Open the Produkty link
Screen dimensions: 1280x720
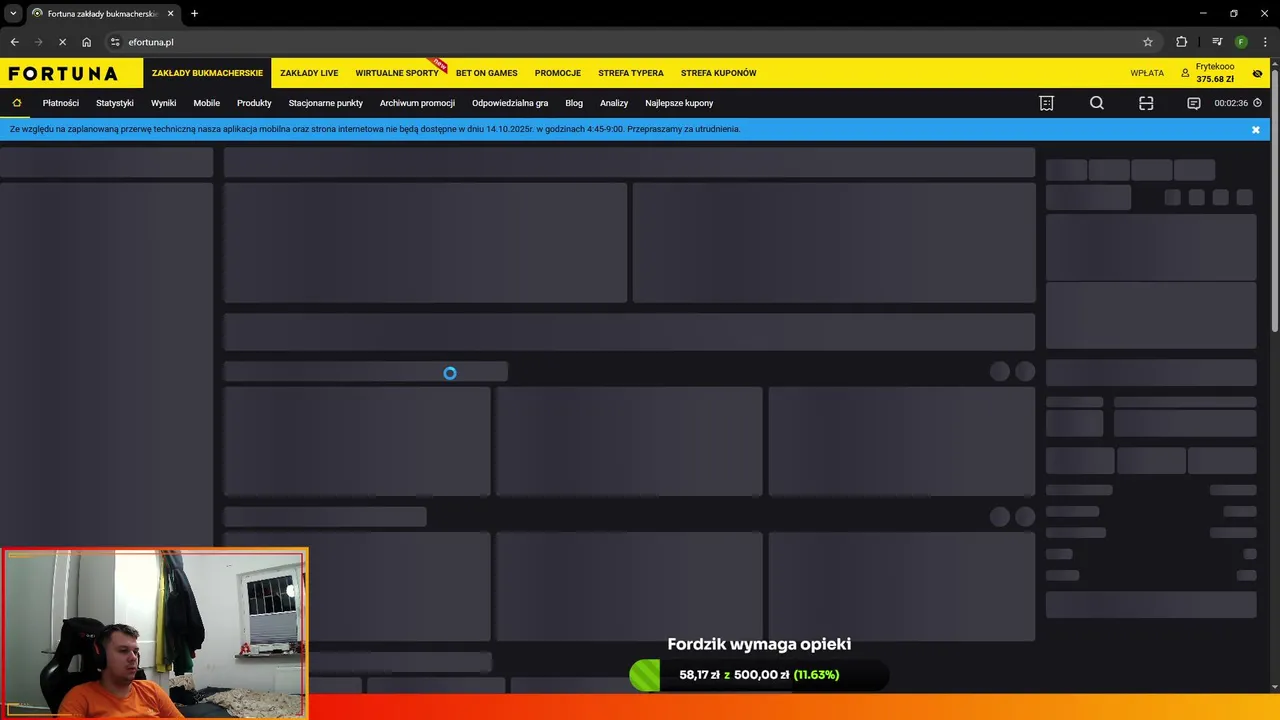254,103
